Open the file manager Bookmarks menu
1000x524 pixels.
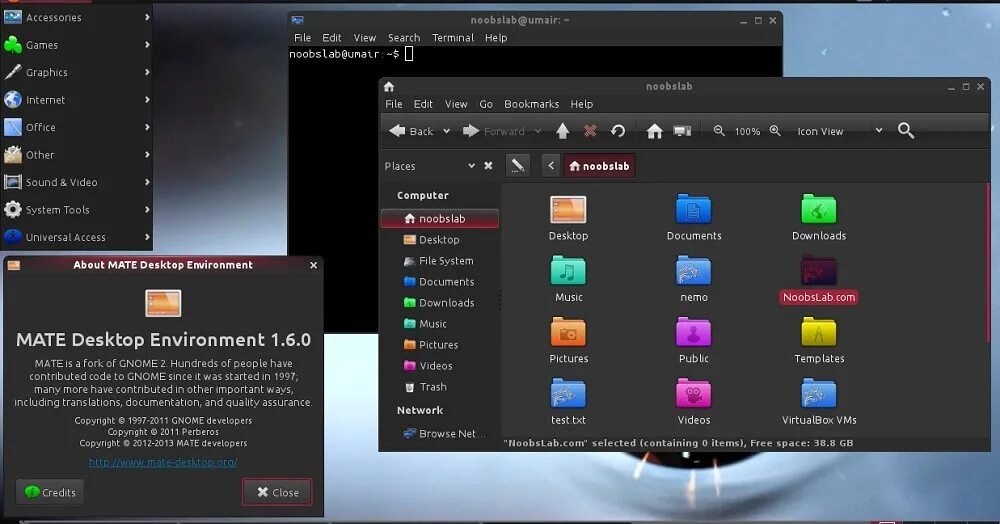coord(531,104)
